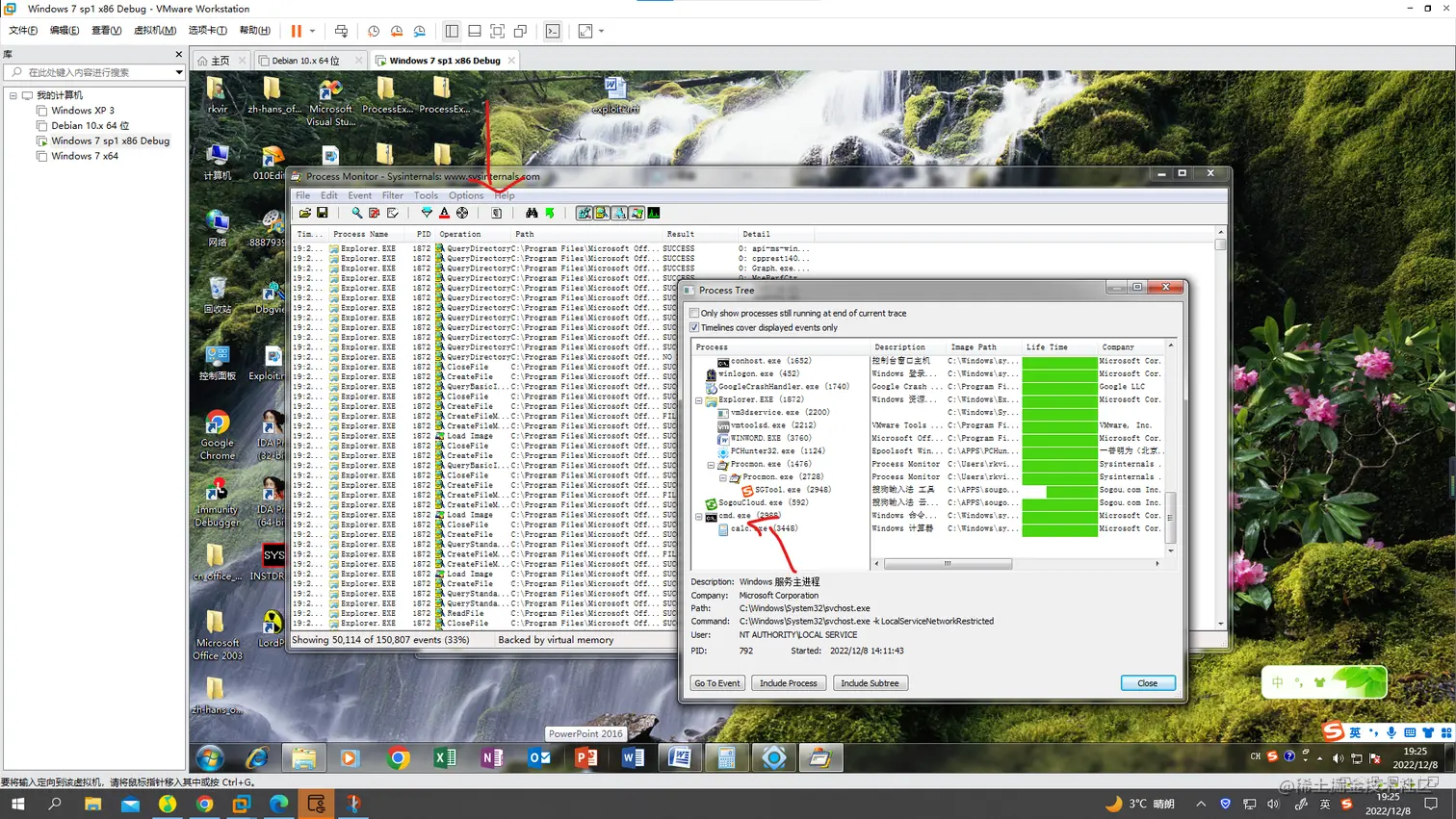Check Only show processes still running option

[694, 313]
